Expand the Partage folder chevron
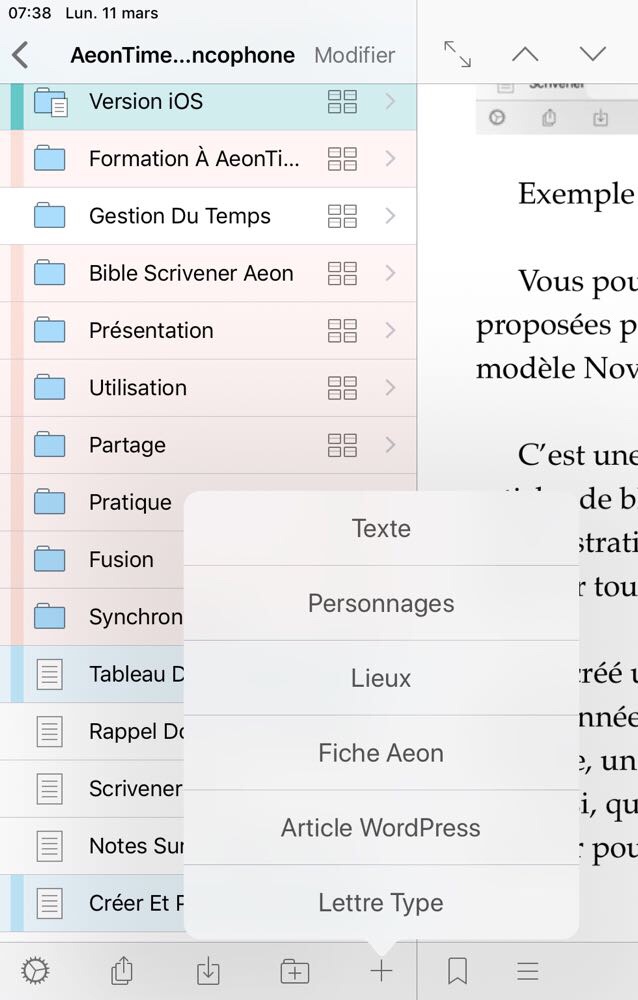The image size is (638, 1000). point(390,445)
